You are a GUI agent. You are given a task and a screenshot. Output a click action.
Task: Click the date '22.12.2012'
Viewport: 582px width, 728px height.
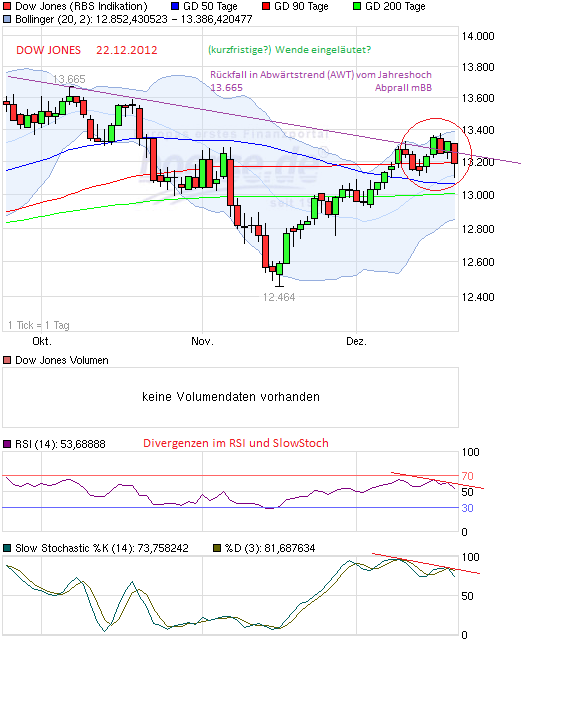pos(127,50)
